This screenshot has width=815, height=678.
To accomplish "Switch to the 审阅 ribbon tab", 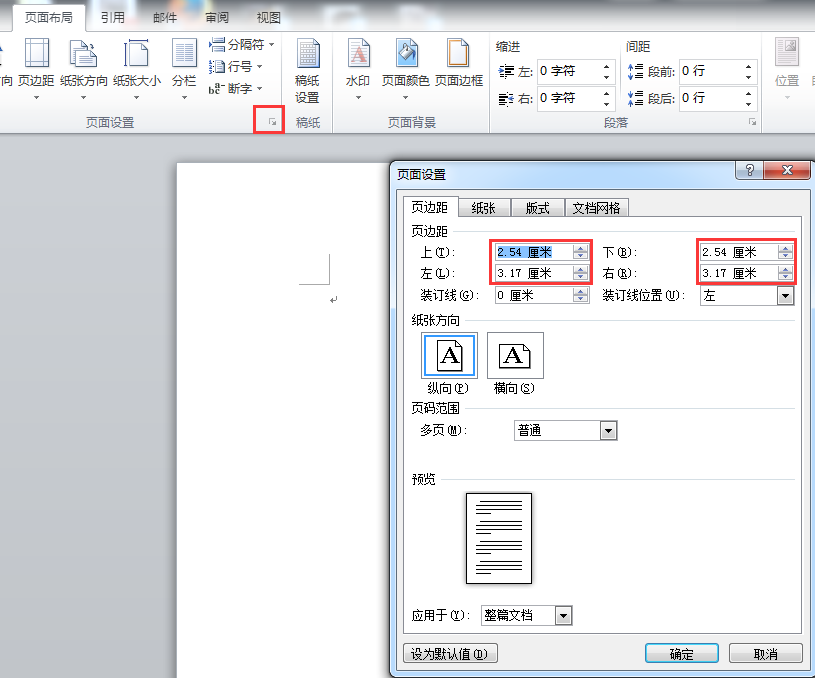I will [x=217, y=18].
